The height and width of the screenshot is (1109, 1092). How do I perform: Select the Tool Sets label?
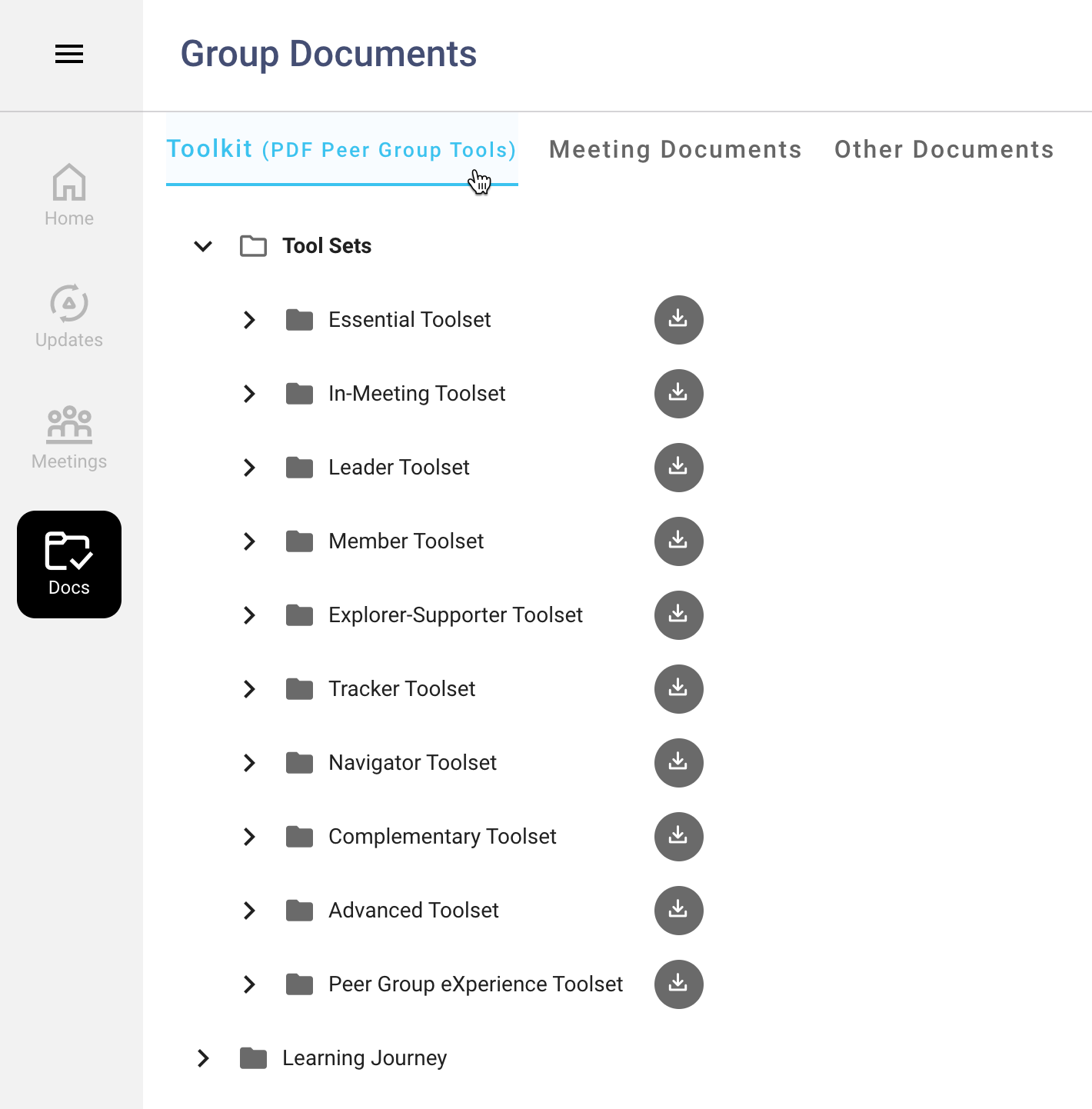pos(327,246)
